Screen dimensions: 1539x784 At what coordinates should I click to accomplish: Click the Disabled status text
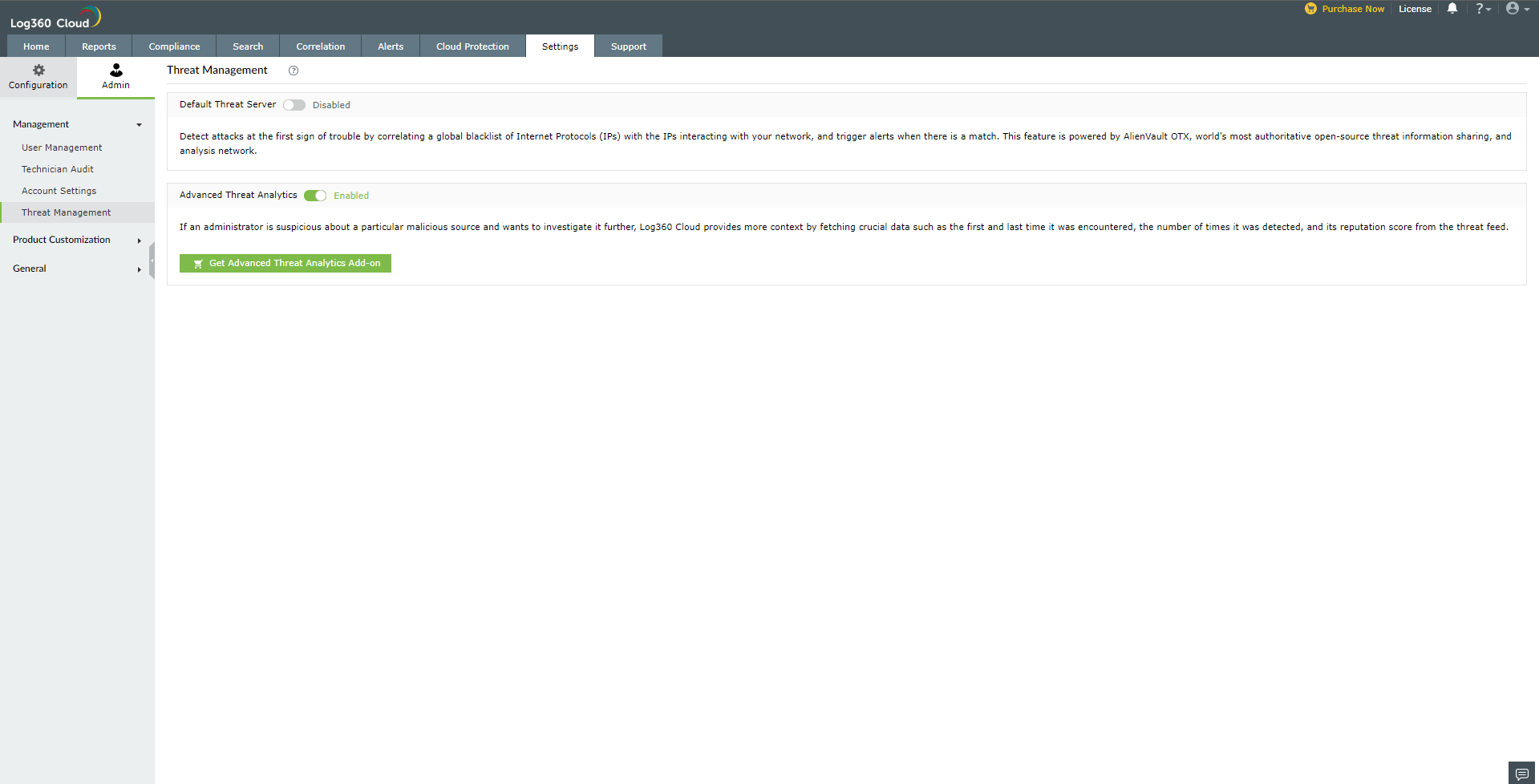(x=331, y=105)
